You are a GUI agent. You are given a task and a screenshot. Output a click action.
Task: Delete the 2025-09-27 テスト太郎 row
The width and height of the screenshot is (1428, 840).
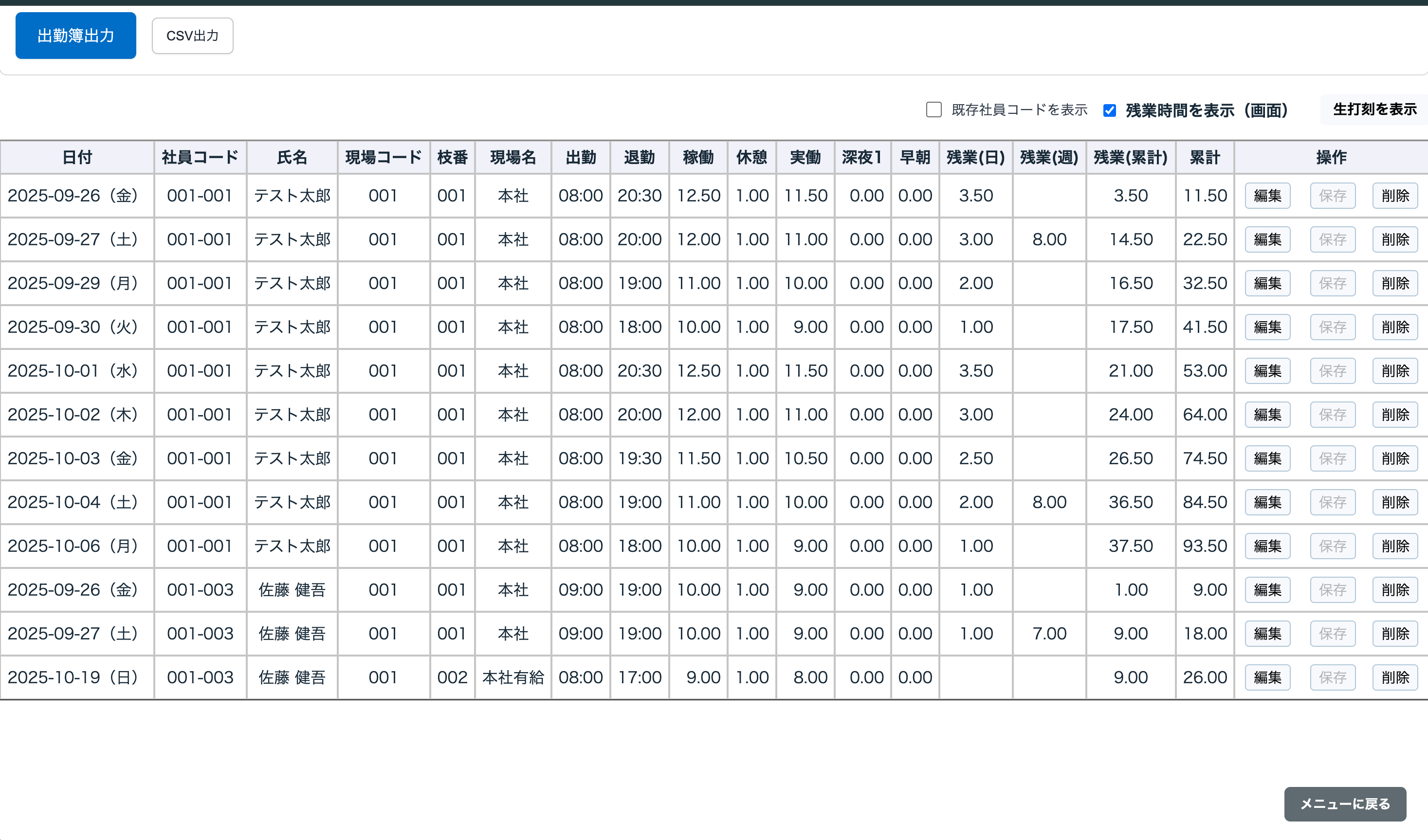click(x=1394, y=239)
